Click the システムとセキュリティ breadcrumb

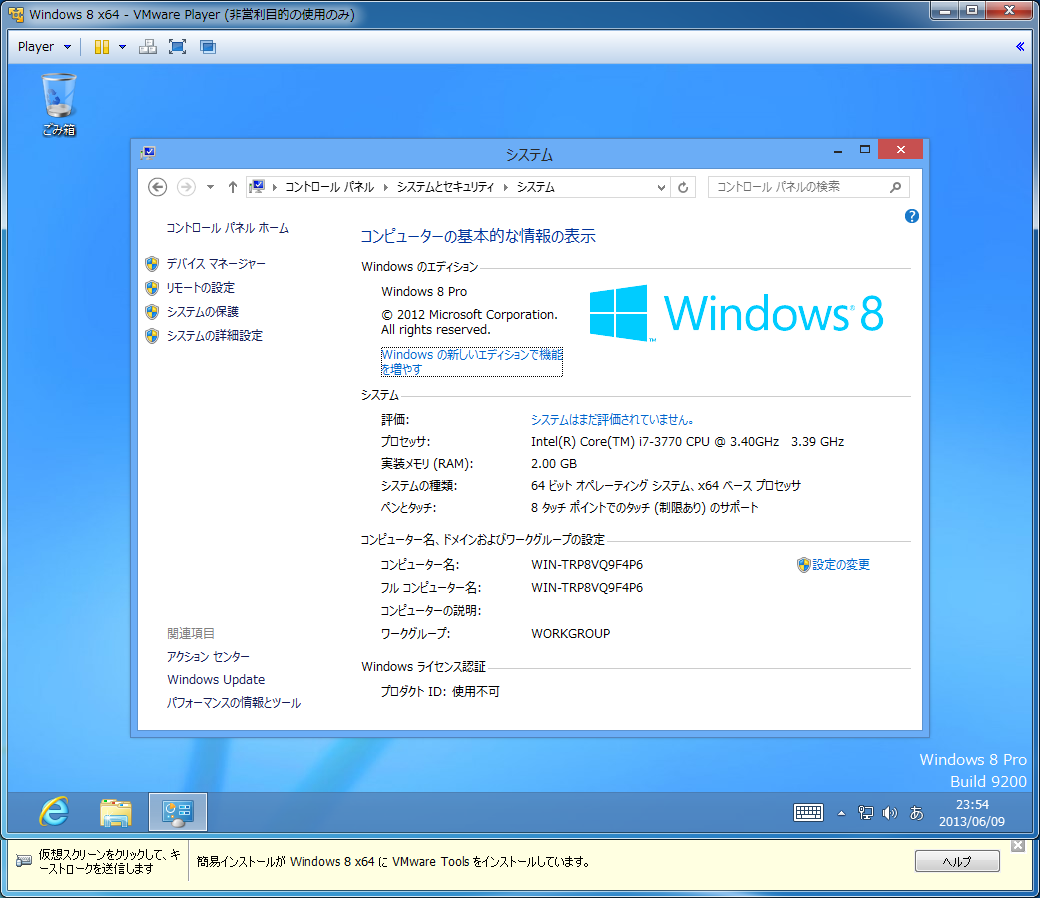click(x=445, y=187)
